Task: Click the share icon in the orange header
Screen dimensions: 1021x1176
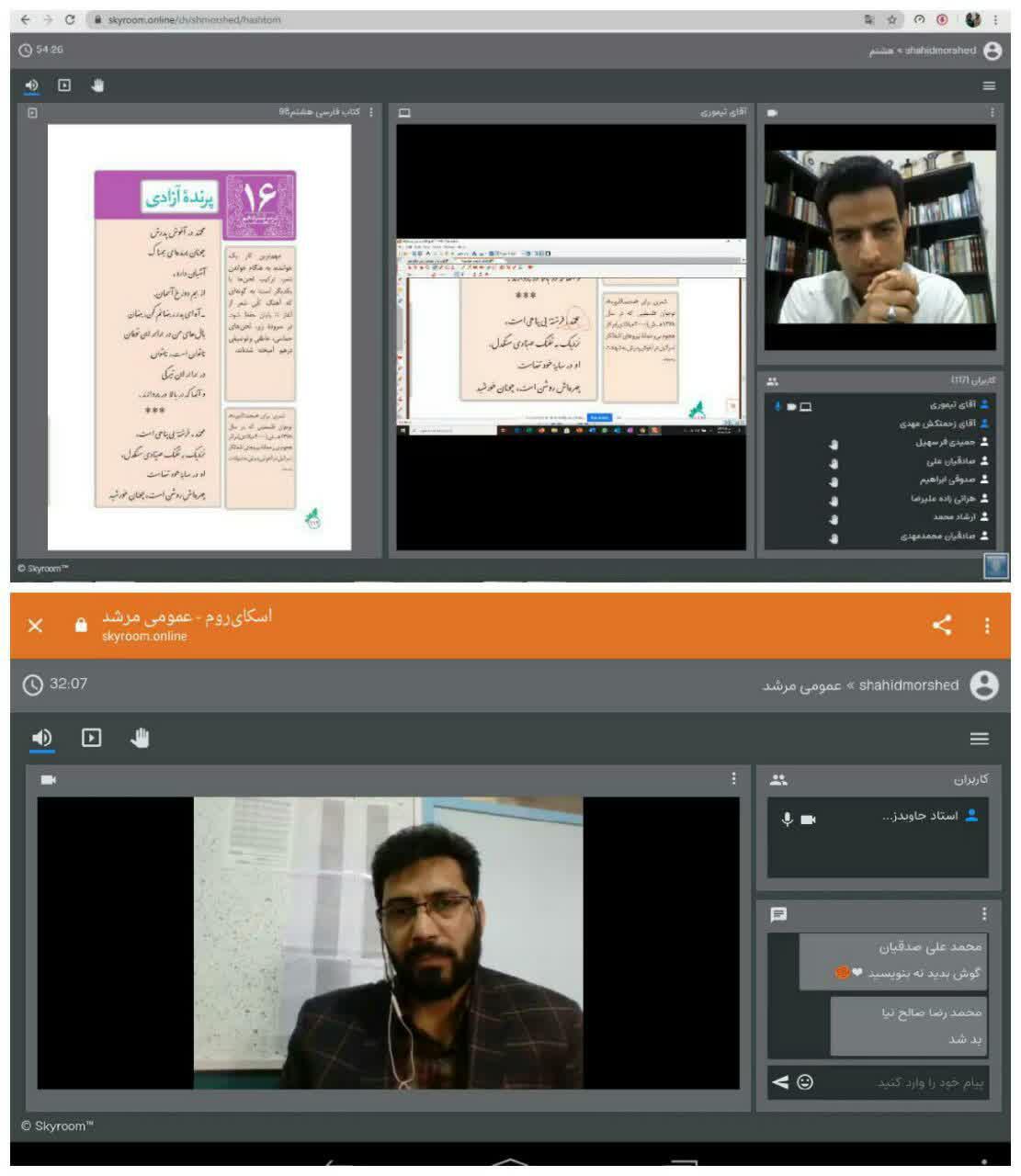Action: coord(941,626)
